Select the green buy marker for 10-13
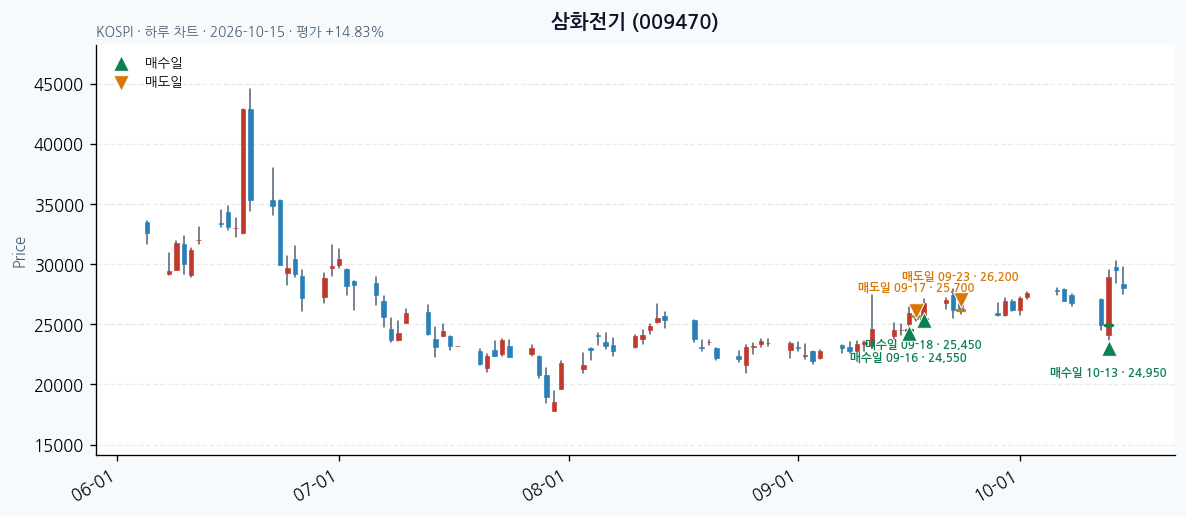 1109,349
